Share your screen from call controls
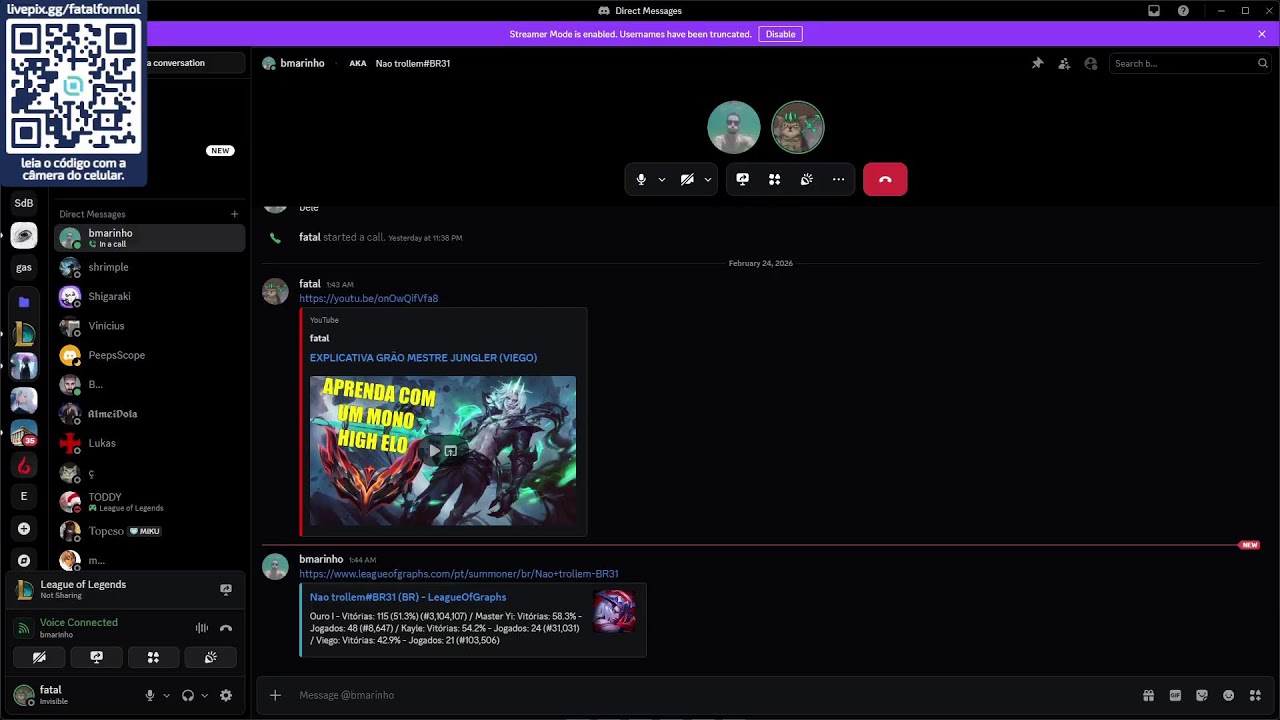This screenshot has width=1280, height=720. click(742, 179)
